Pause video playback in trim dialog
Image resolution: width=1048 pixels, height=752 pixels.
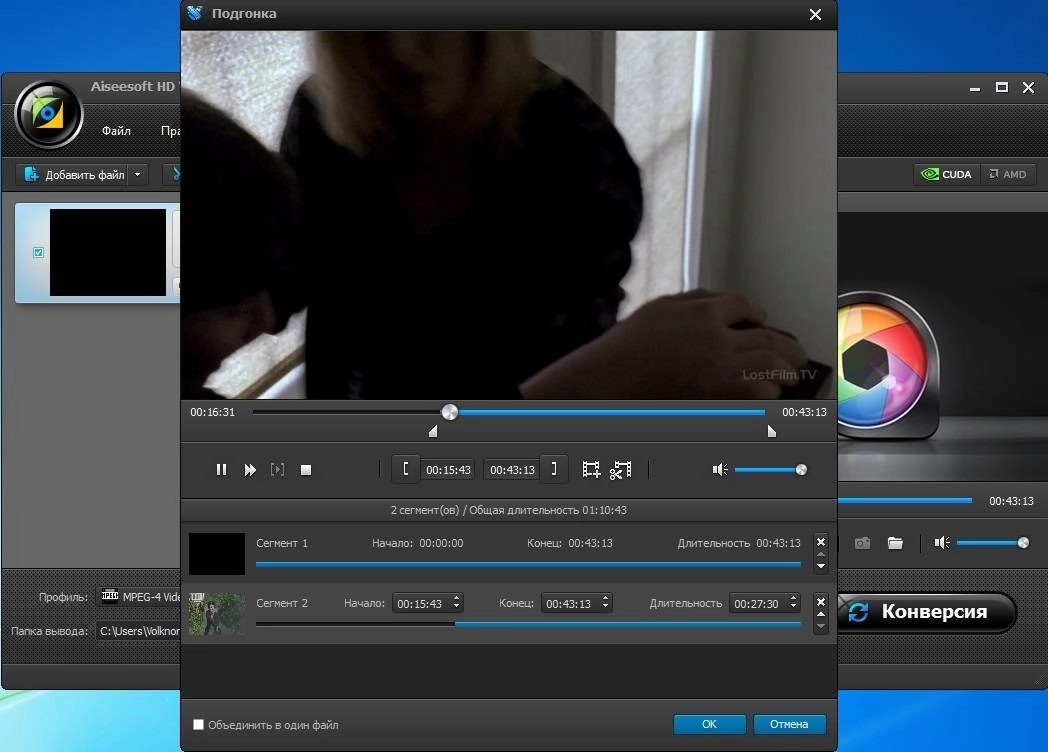pos(221,470)
